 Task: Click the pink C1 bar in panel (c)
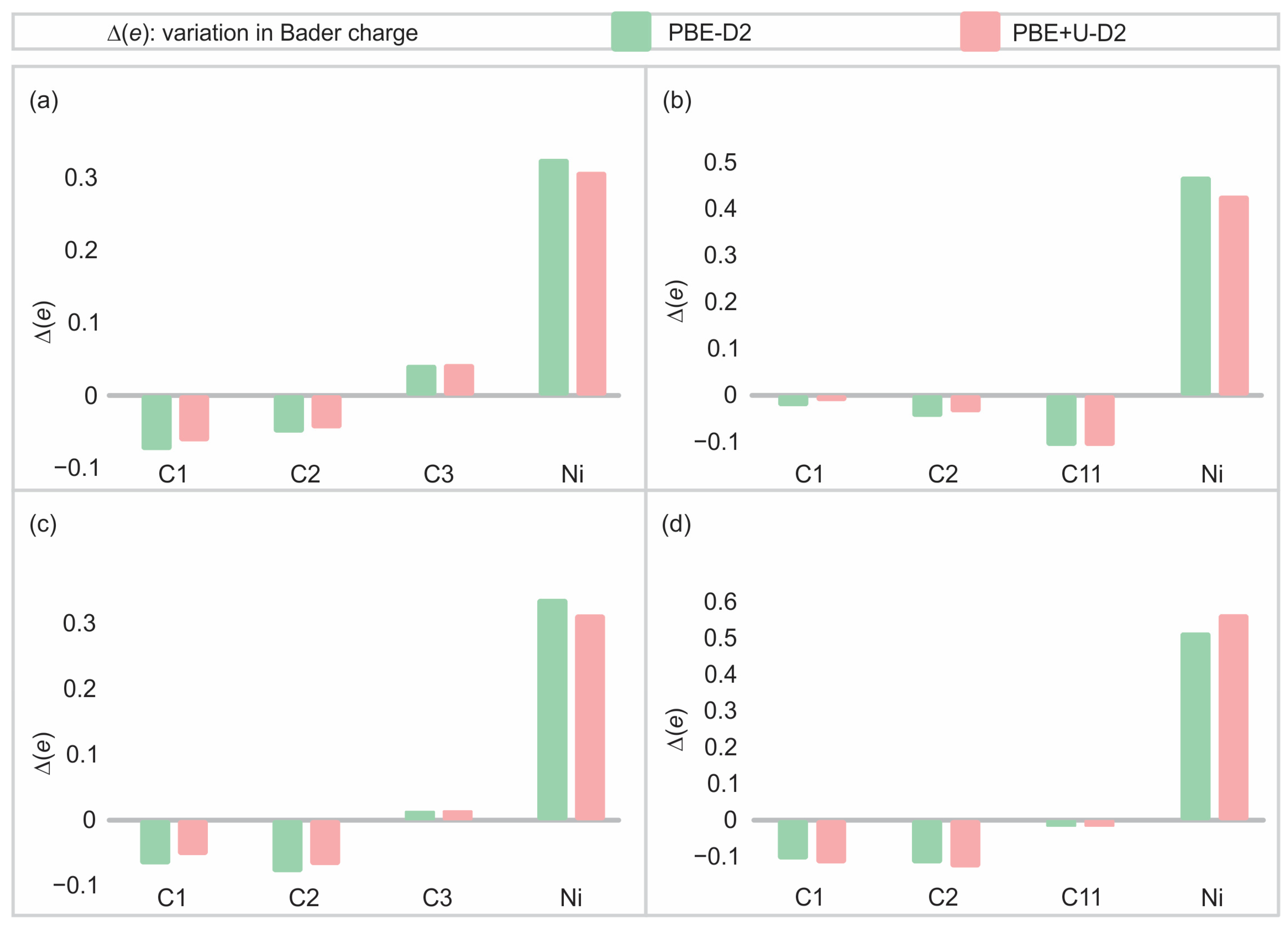(193, 837)
